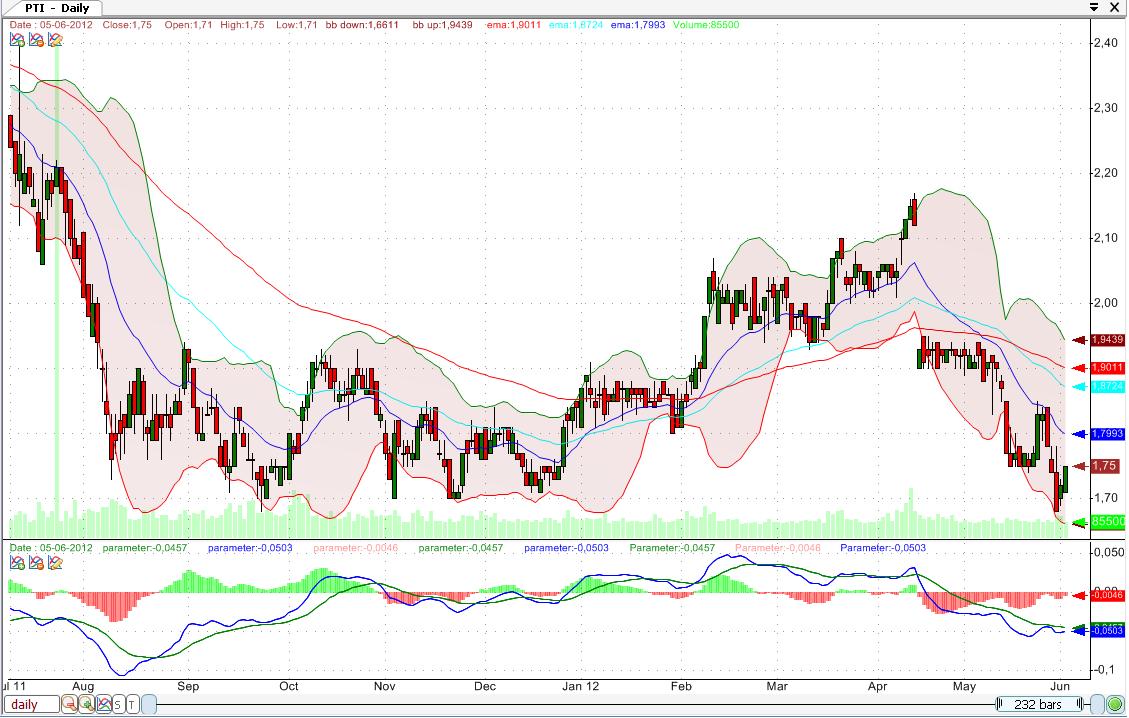Viewport: 1129px width, 718px height.
Task: Click the 0,050 indicator axis label
Action: click(x=1109, y=552)
